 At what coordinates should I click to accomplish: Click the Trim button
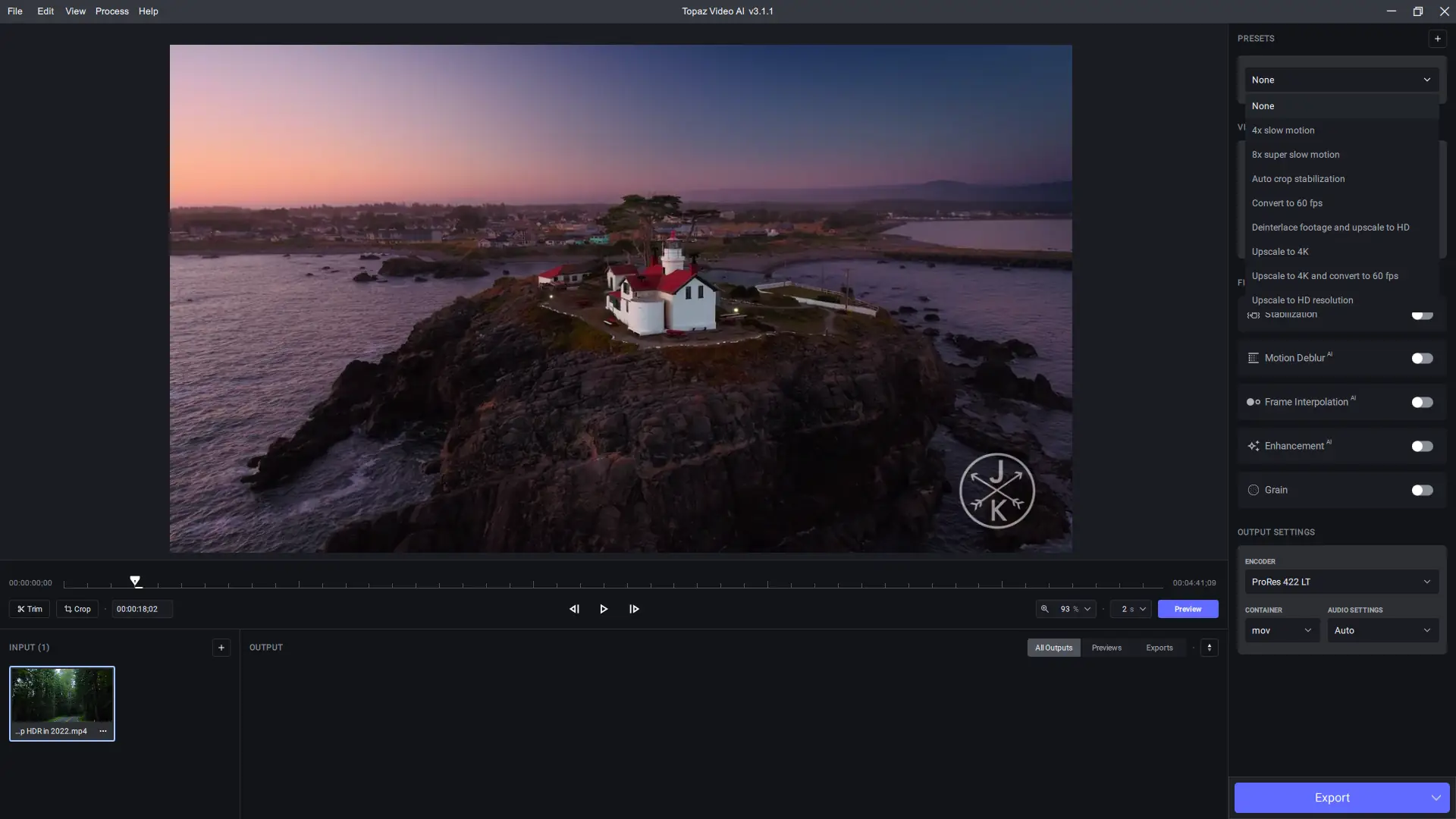click(x=30, y=609)
